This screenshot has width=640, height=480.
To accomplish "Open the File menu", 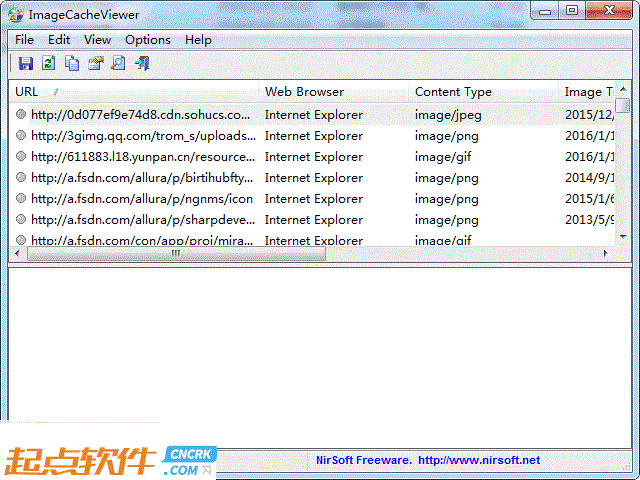I will [x=24, y=40].
